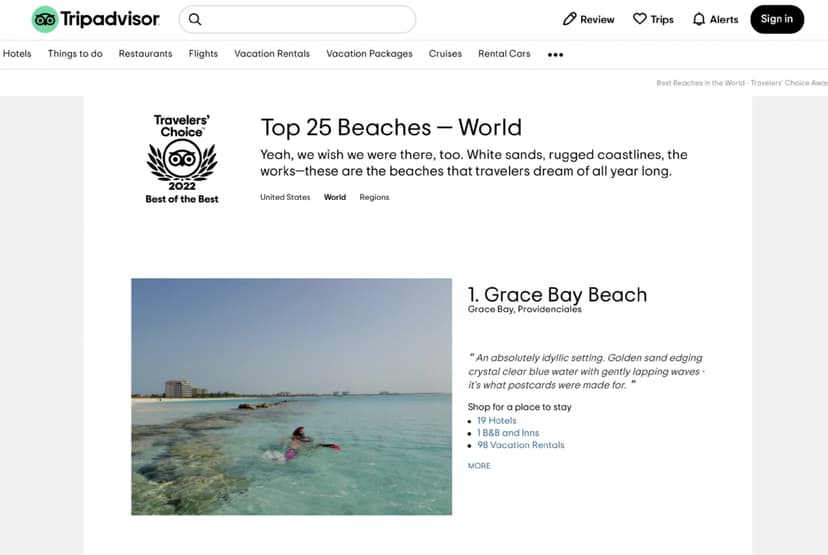828x555 pixels.
Task: Switch to the Regions tab
Action: click(x=374, y=197)
